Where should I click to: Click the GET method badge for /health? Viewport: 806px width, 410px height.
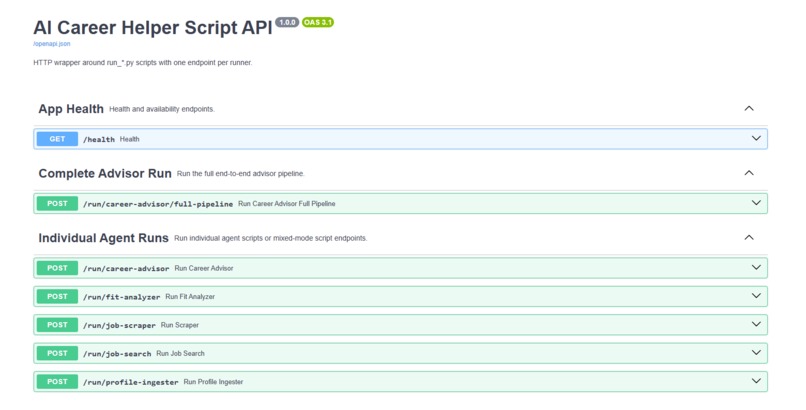pos(57,139)
